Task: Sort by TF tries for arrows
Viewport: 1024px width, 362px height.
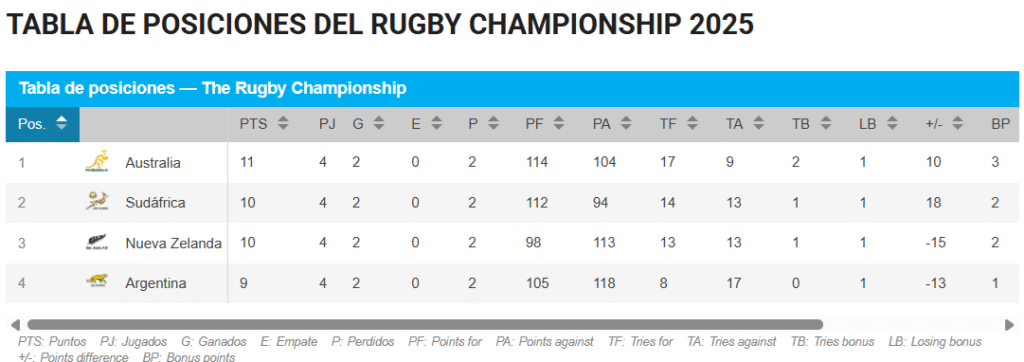Action: point(692,123)
